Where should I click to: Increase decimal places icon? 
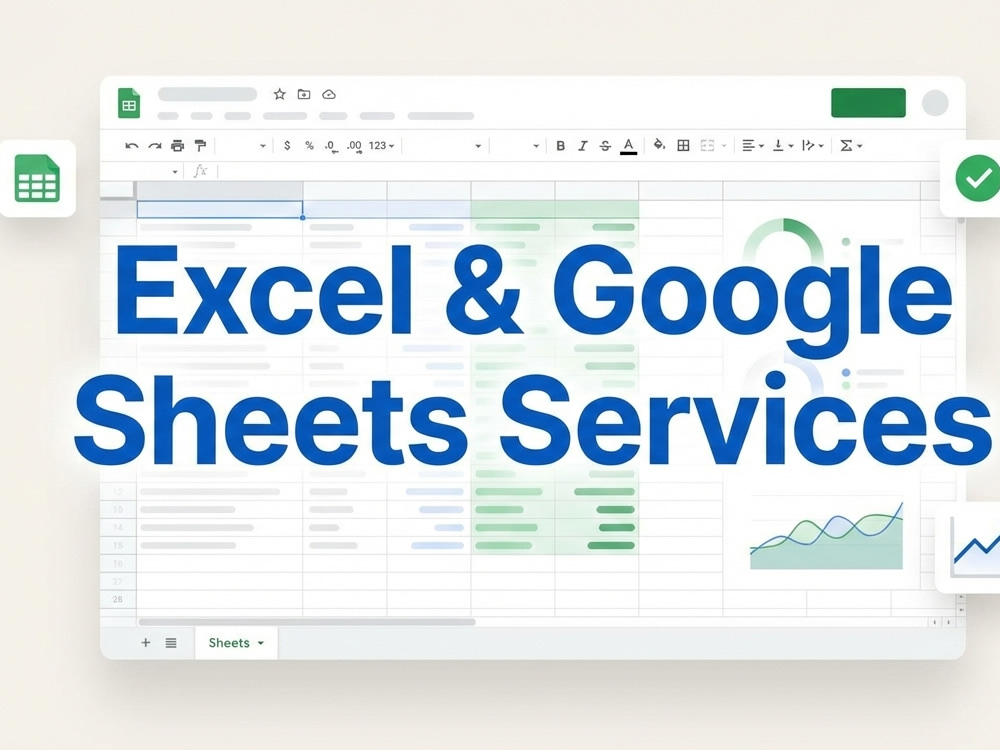coord(355,146)
